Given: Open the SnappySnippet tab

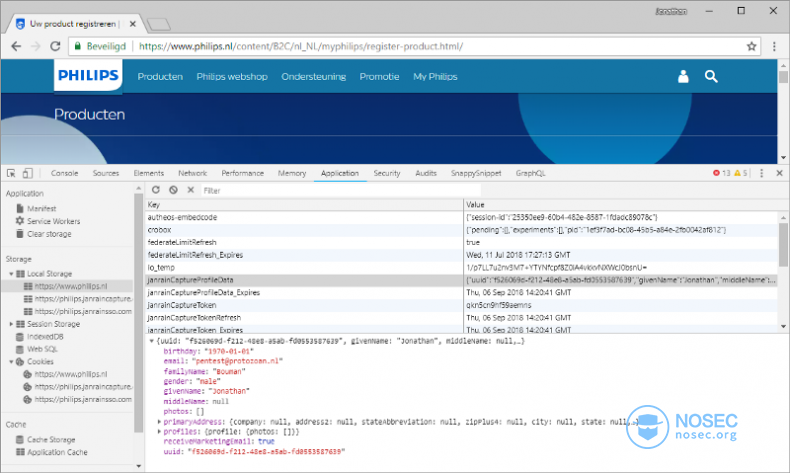Looking at the screenshot, I should point(476,173).
